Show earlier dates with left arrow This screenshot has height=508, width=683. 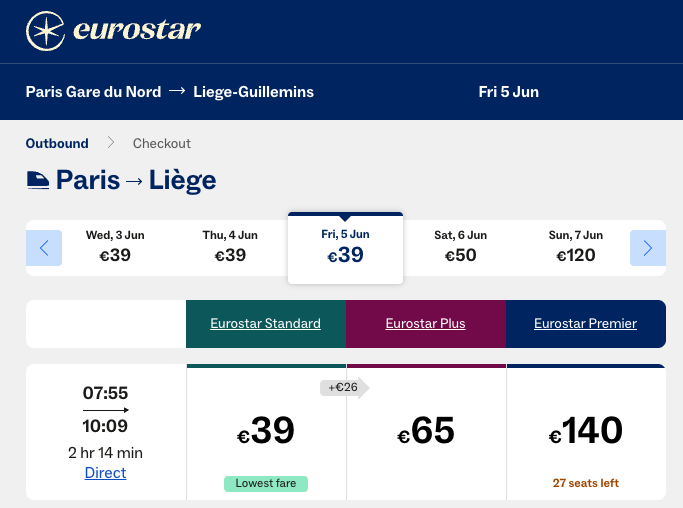44,248
